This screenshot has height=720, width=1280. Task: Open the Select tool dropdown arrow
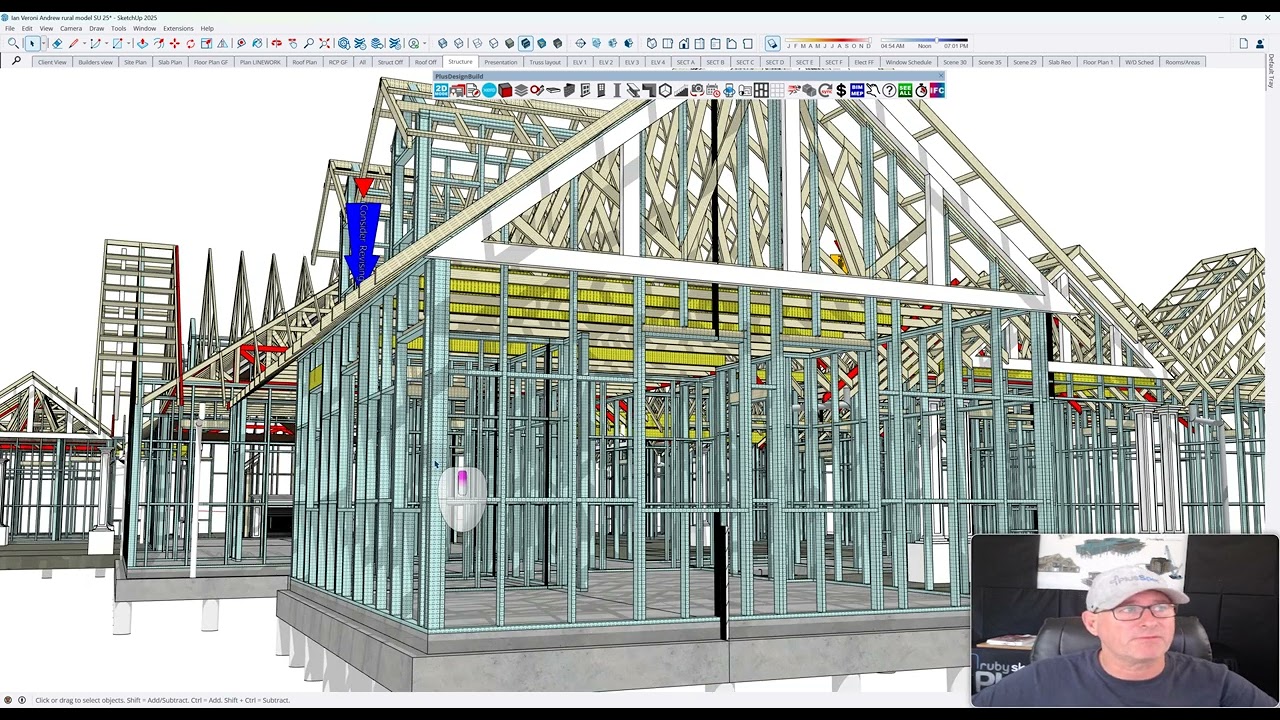[44, 43]
